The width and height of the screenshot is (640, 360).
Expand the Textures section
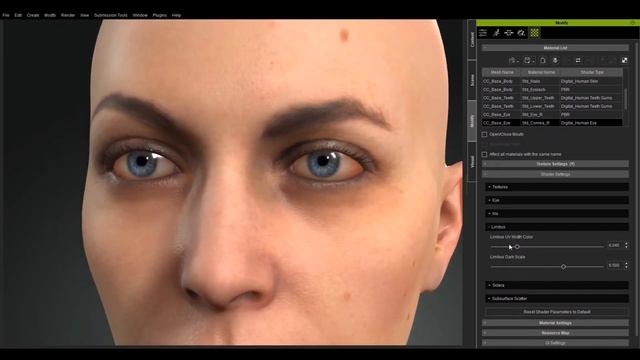pos(557,187)
